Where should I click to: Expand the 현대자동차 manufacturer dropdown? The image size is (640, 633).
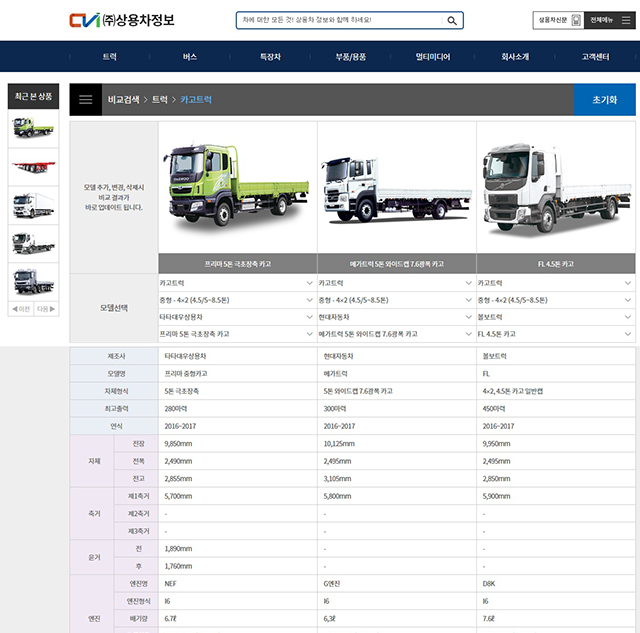pyautogui.click(x=396, y=317)
